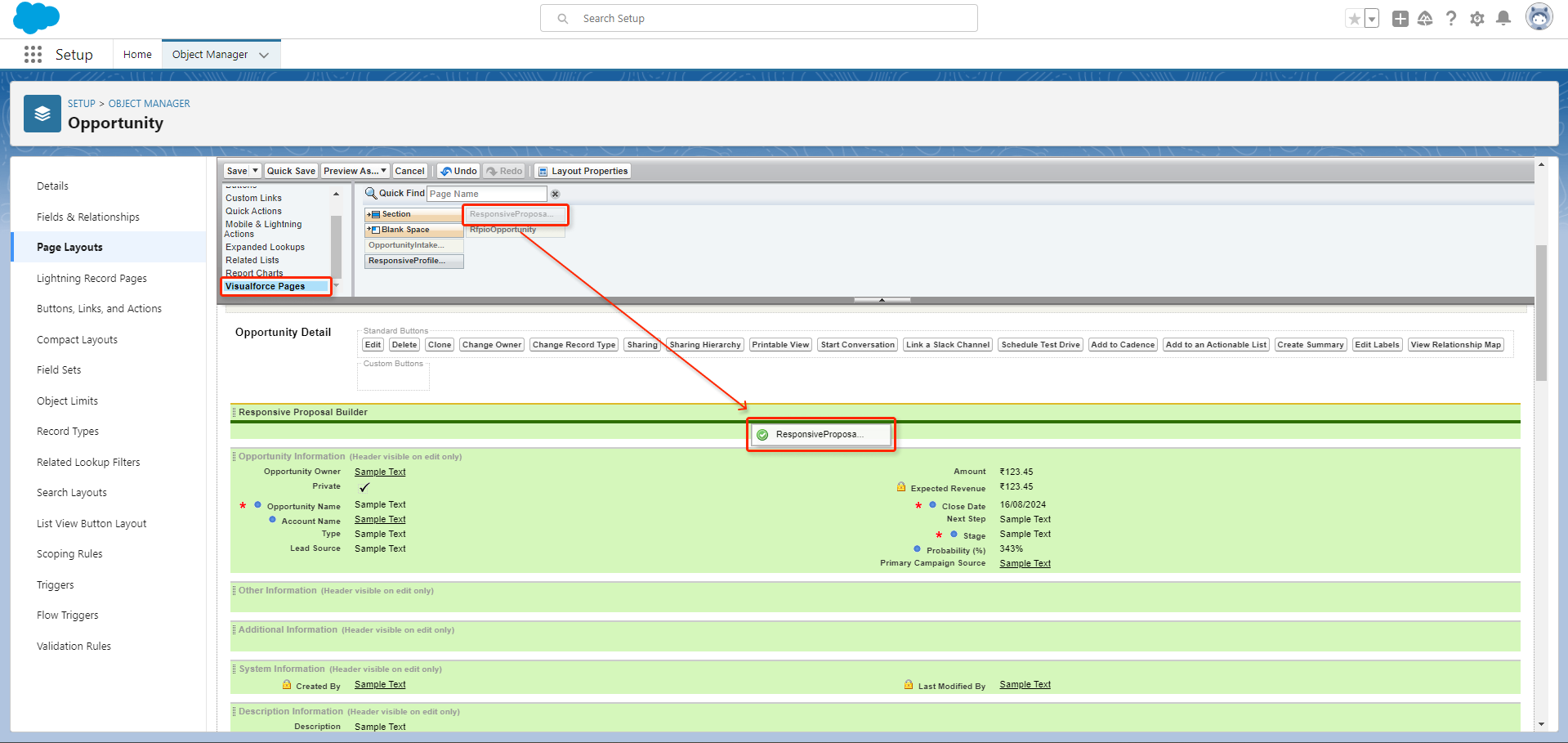This screenshot has height=743, width=1568.
Task: Open Validation Rules in sidebar
Action: pos(74,647)
